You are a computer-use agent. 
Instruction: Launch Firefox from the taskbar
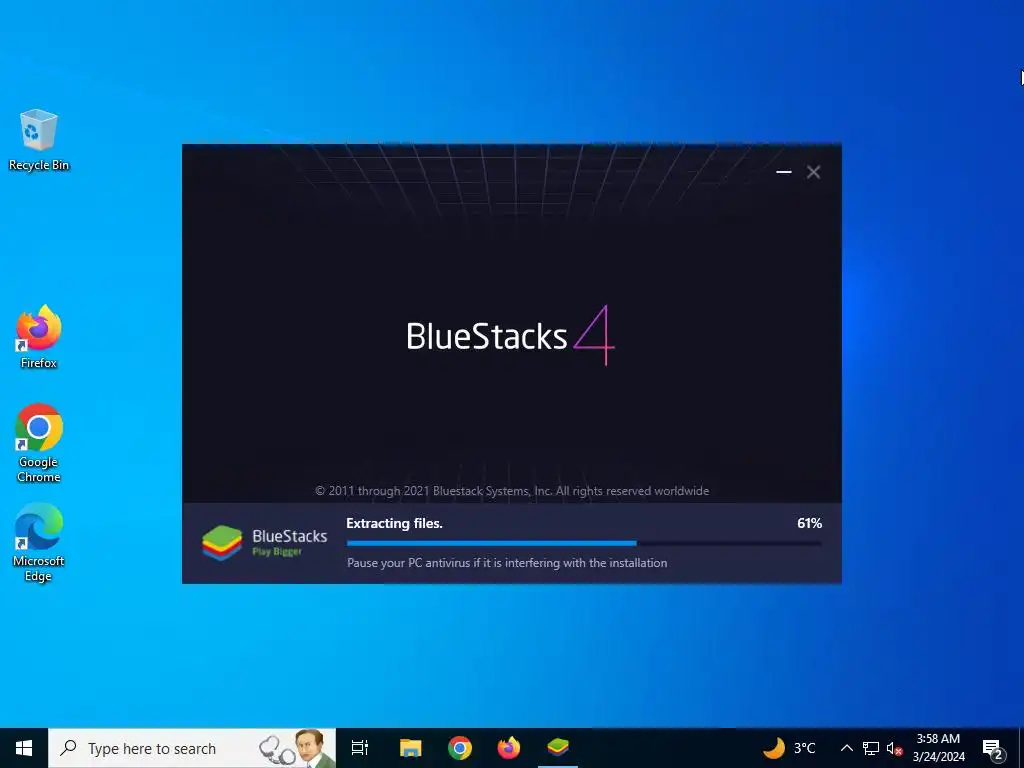pos(509,748)
